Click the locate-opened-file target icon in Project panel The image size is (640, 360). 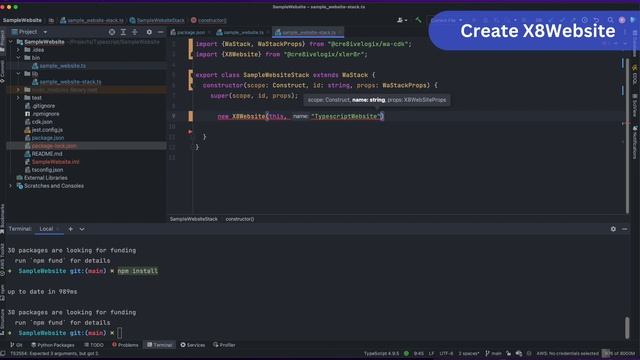(x=112, y=32)
